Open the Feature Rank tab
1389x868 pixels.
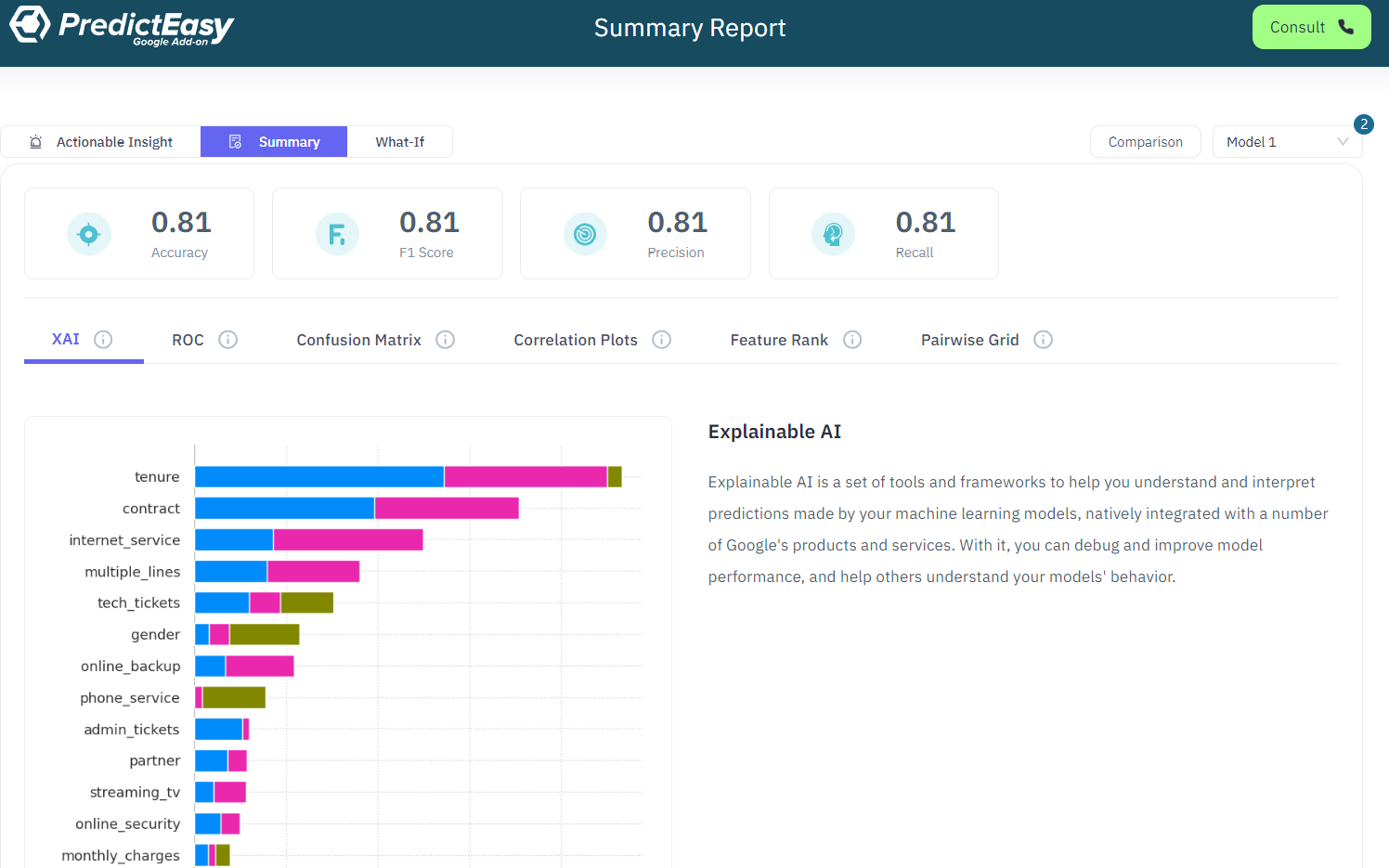pyautogui.click(x=778, y=340)
